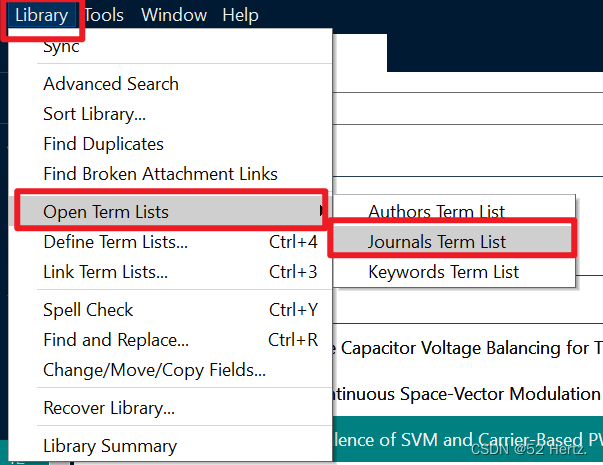Select the Space-Vector Modulation reference row

pos(468,394)
